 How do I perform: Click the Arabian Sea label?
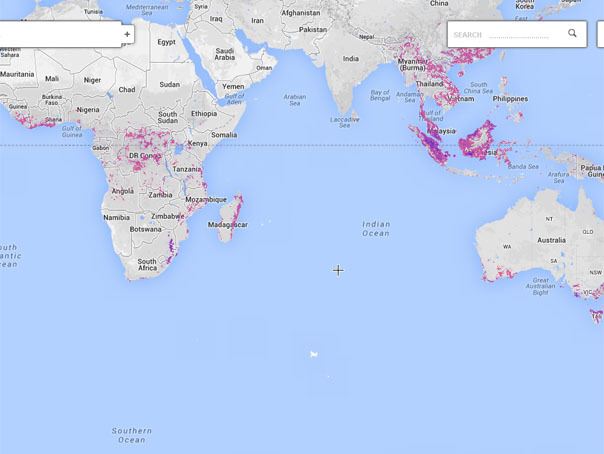coord(295,100)
